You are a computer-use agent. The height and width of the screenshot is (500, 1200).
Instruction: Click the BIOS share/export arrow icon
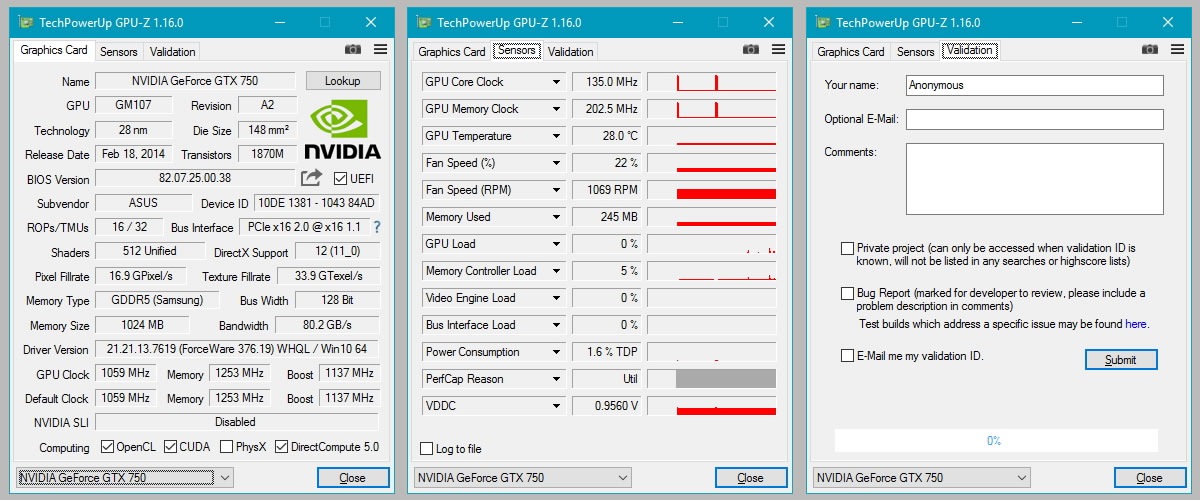[x=312, y=178]
